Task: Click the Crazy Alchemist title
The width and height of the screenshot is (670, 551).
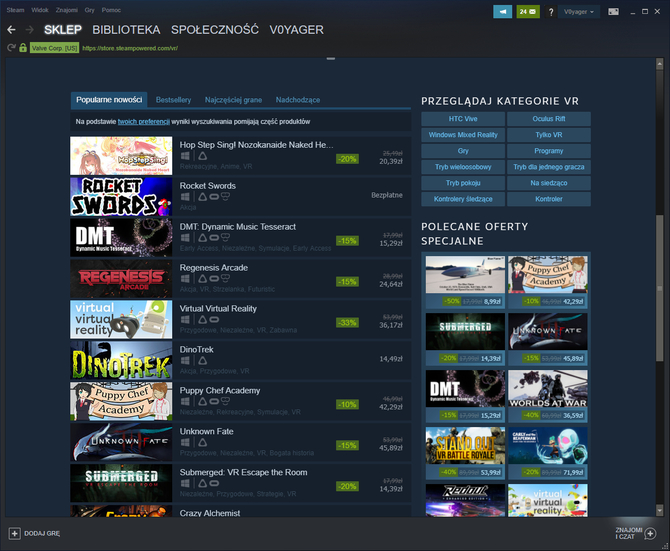Action: 210,513
